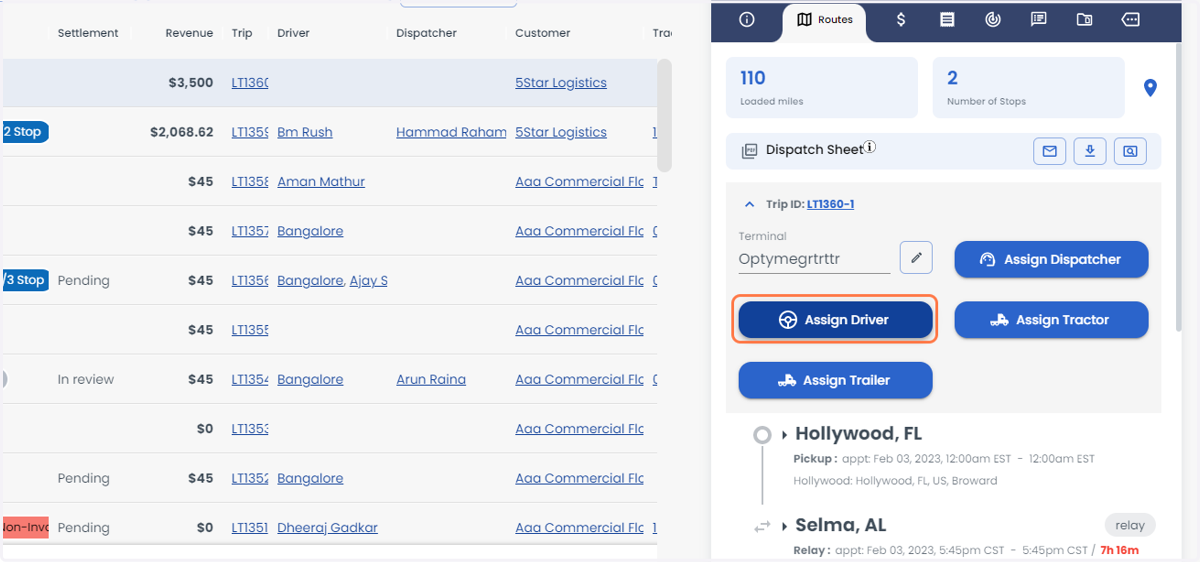
Task: Open trip LT1355 link
Action: [x=250, y=330]
